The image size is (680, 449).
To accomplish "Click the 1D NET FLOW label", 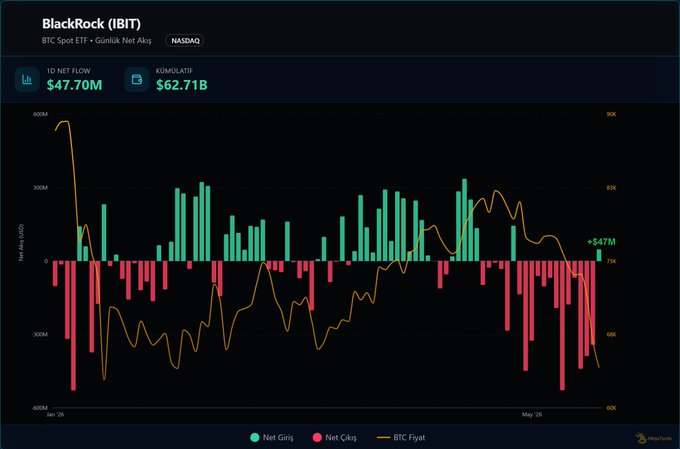I will [x=69, y=71].
